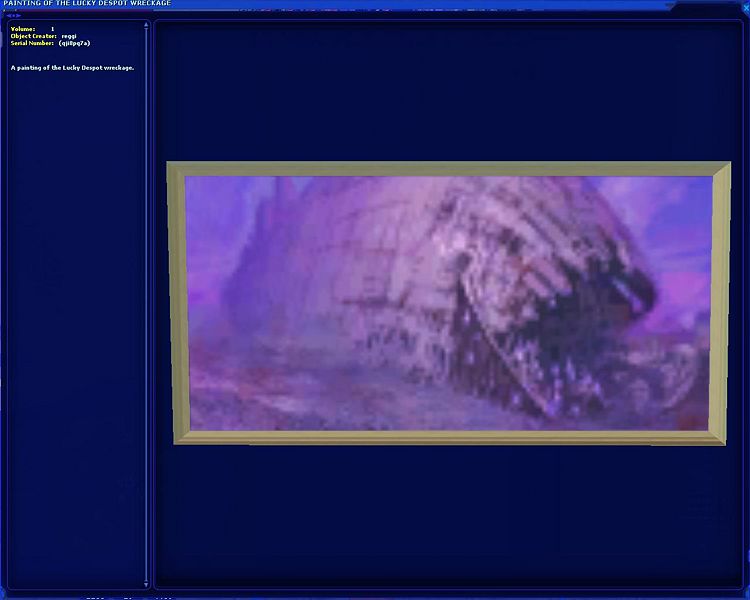
Task: Click the info panel scroll up arrow
Action: coord(146,25)
